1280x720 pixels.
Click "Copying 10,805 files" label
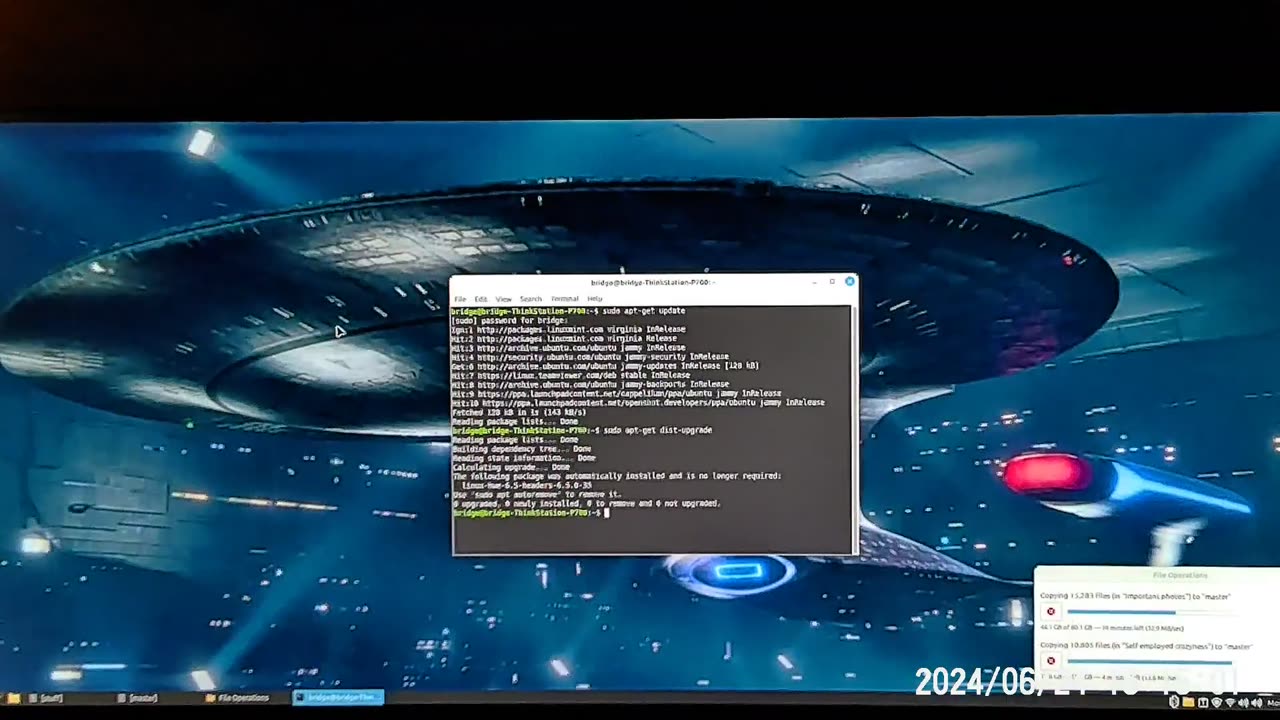1146,647
